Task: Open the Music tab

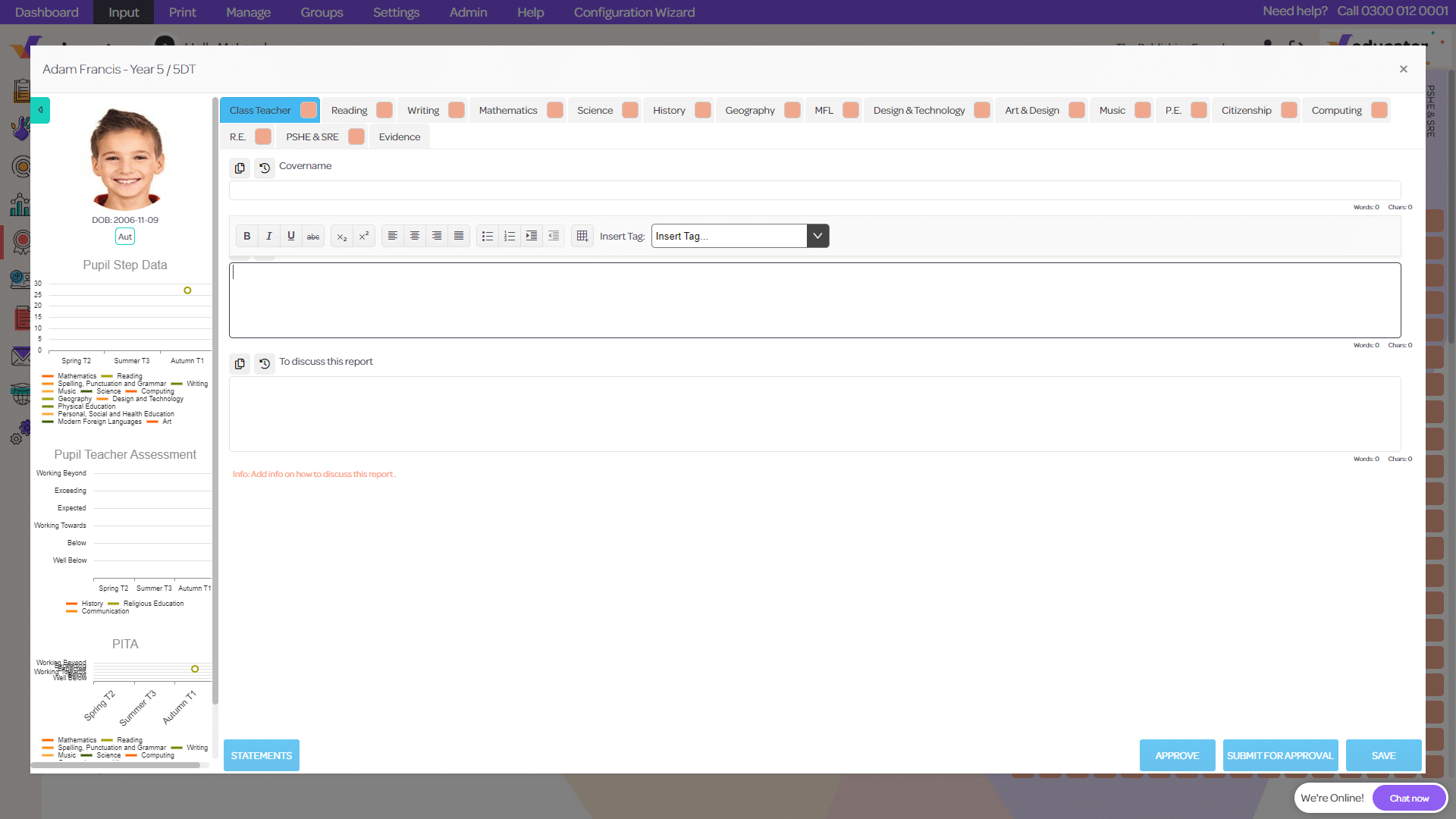Action: coord(1112,110)
